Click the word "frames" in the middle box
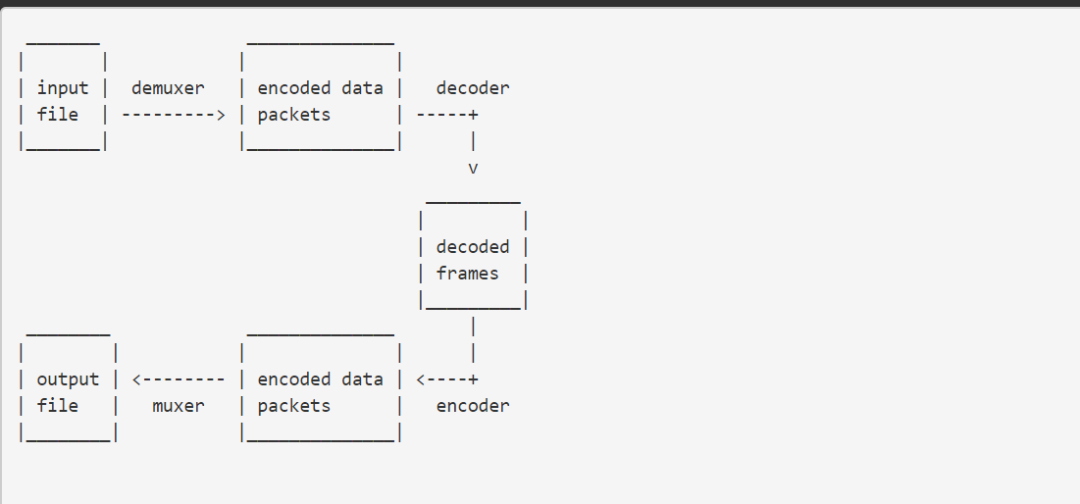 point(467,272)
